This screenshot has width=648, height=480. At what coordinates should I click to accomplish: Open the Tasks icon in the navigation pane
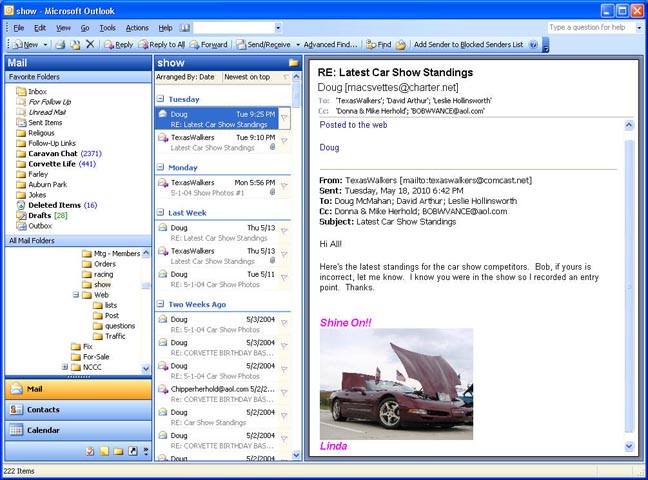[x=90, y=451]
